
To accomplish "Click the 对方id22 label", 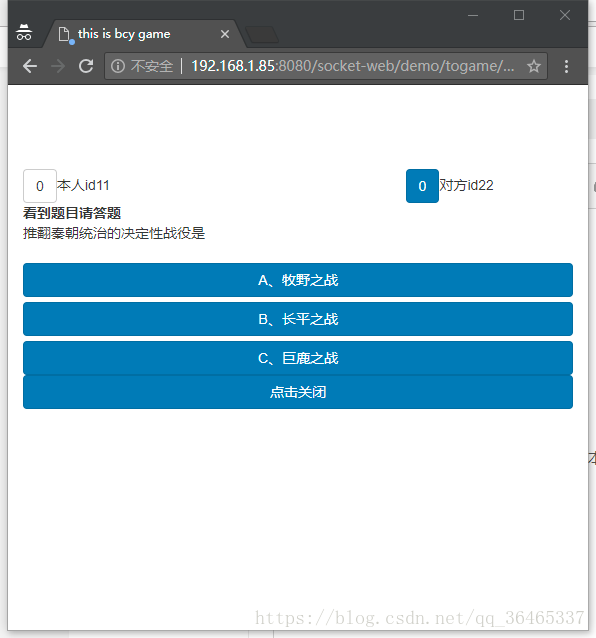I will (x=466, y=186).
